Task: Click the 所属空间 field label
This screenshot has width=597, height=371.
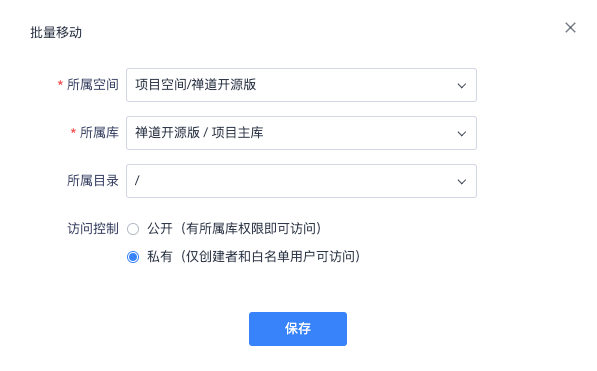Action: (93, 85)
